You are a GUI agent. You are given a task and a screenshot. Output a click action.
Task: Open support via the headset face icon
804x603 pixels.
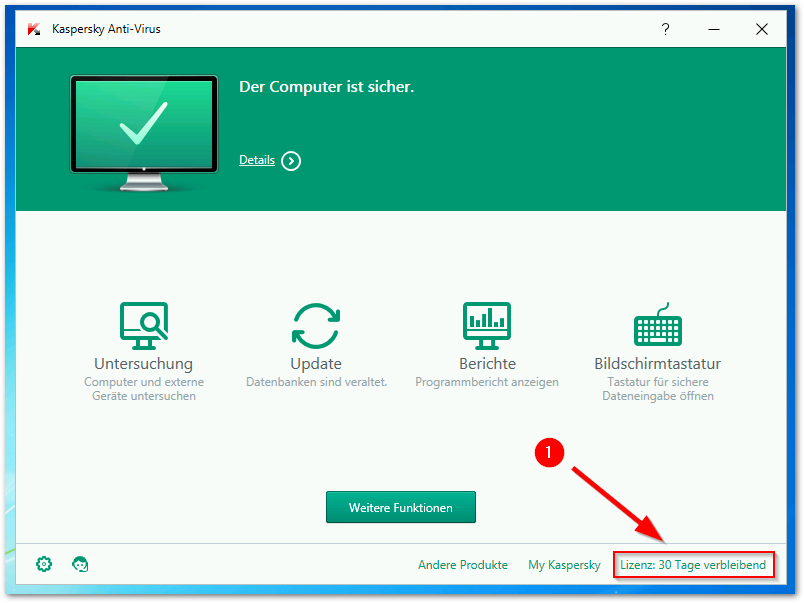click(x=80, y=564)
